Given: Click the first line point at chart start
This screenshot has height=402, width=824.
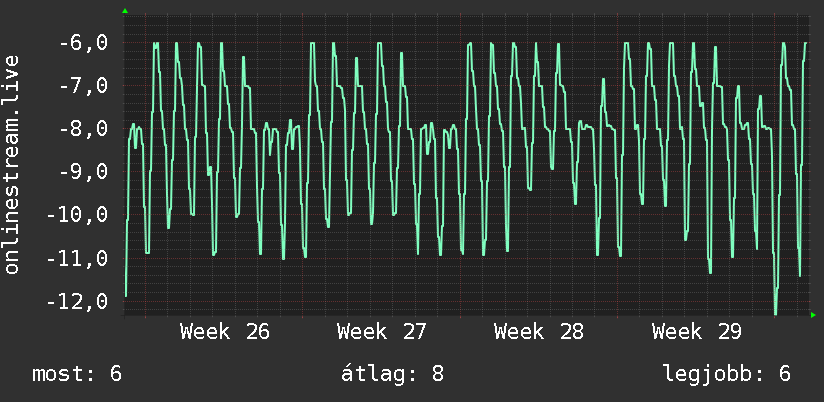Looking at the screenshot, I should coord(126,296).
